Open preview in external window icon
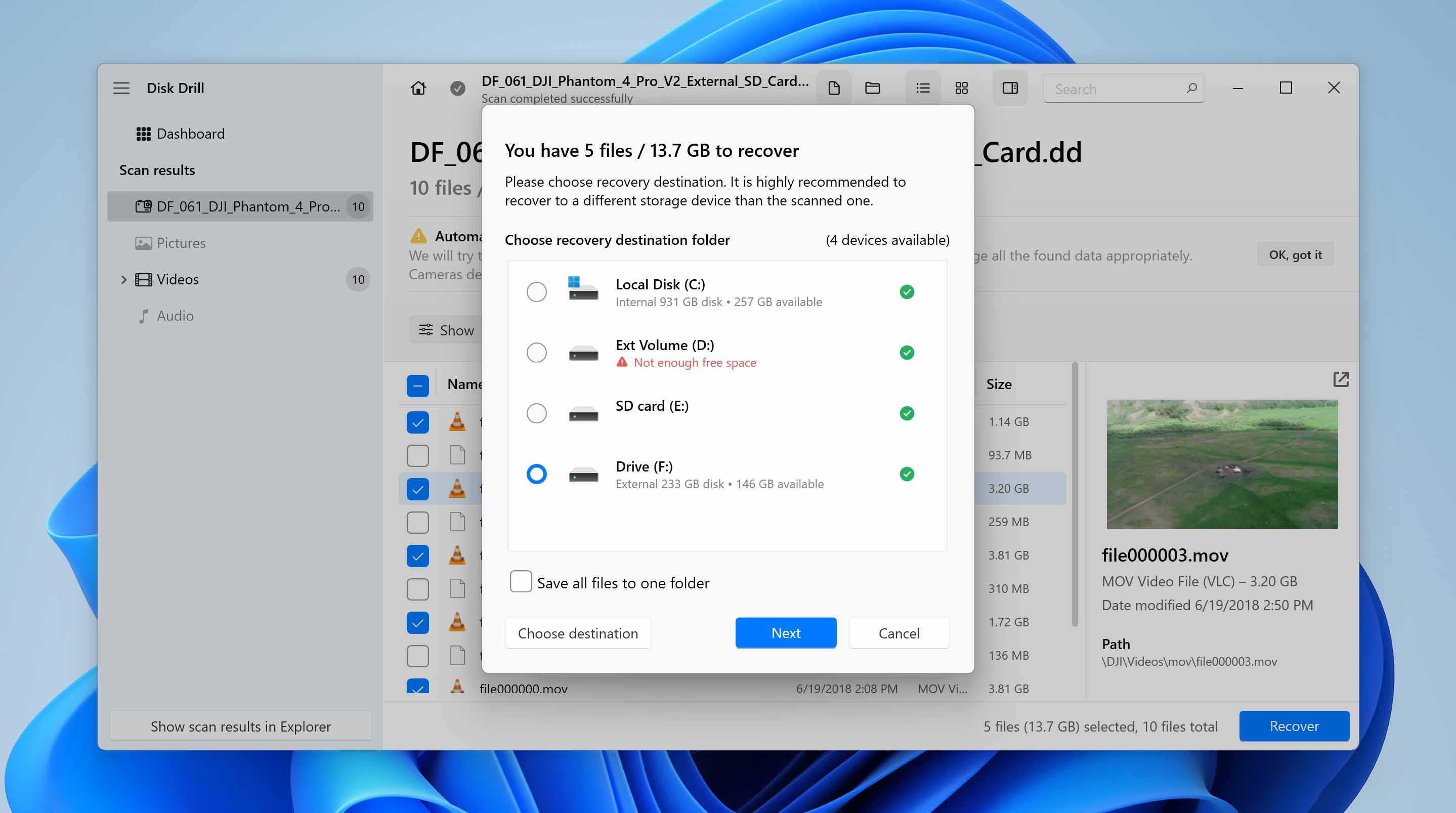 coord(1341,379)
